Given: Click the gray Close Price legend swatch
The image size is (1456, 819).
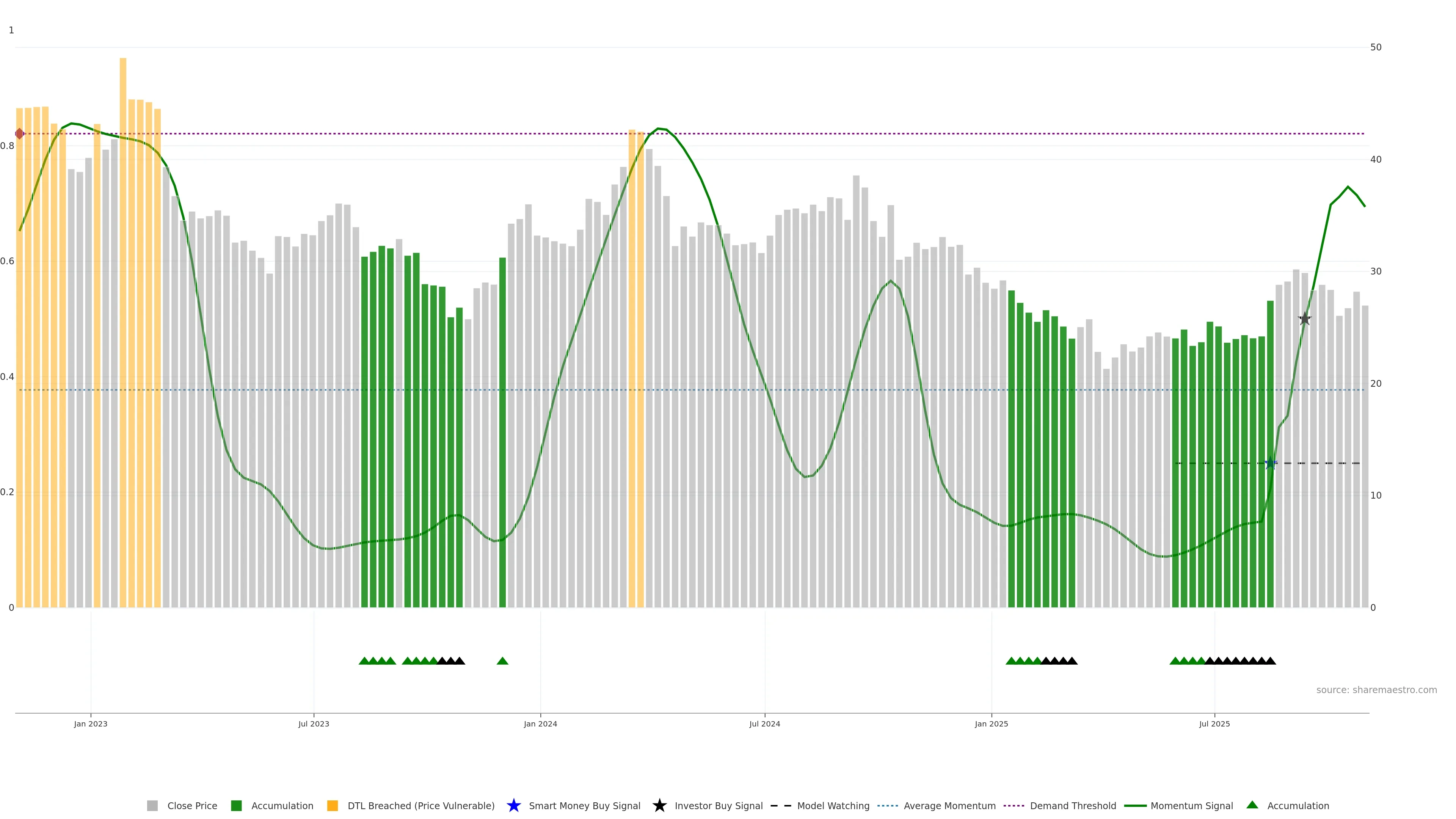Looking at the screenshot, I should tap(152, 805).
